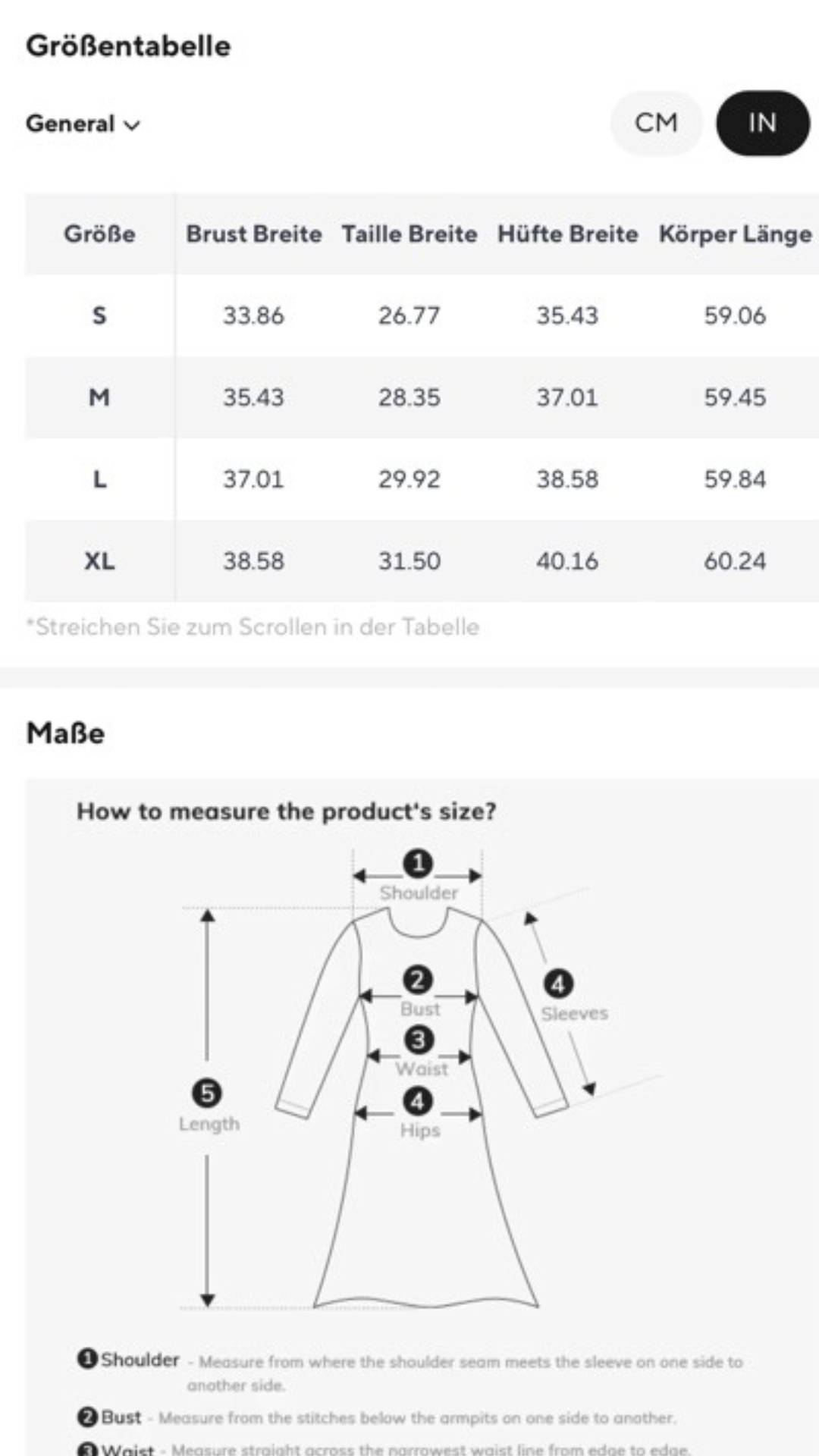Switch units to CM

click(656, 123)
